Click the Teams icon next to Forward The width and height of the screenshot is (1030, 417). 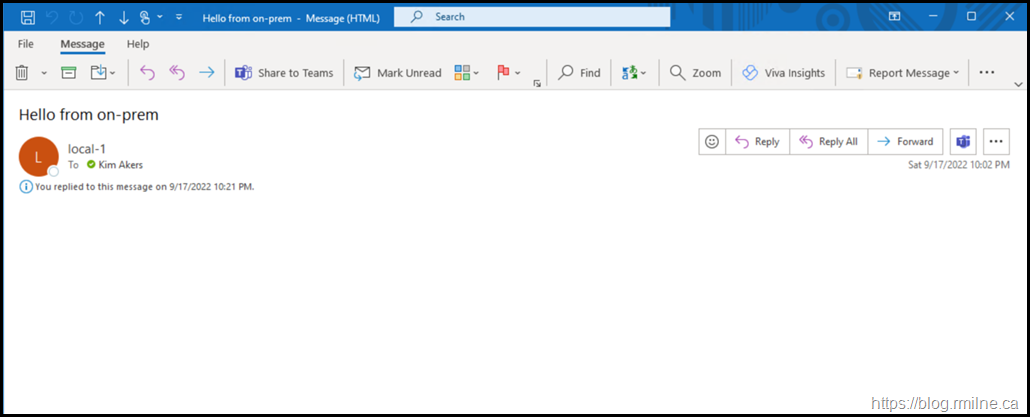(x=962, y=142)
